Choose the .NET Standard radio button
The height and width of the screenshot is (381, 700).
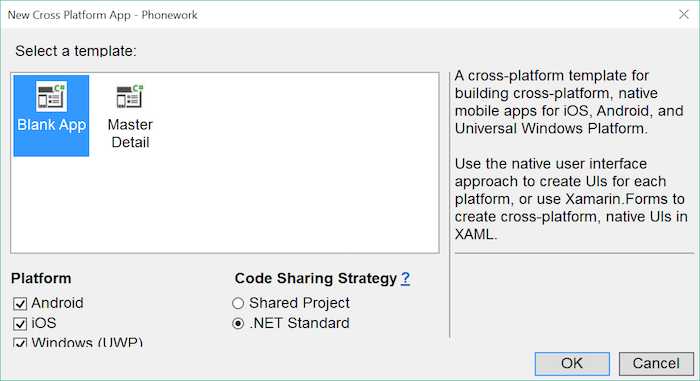tap(238, 323)
